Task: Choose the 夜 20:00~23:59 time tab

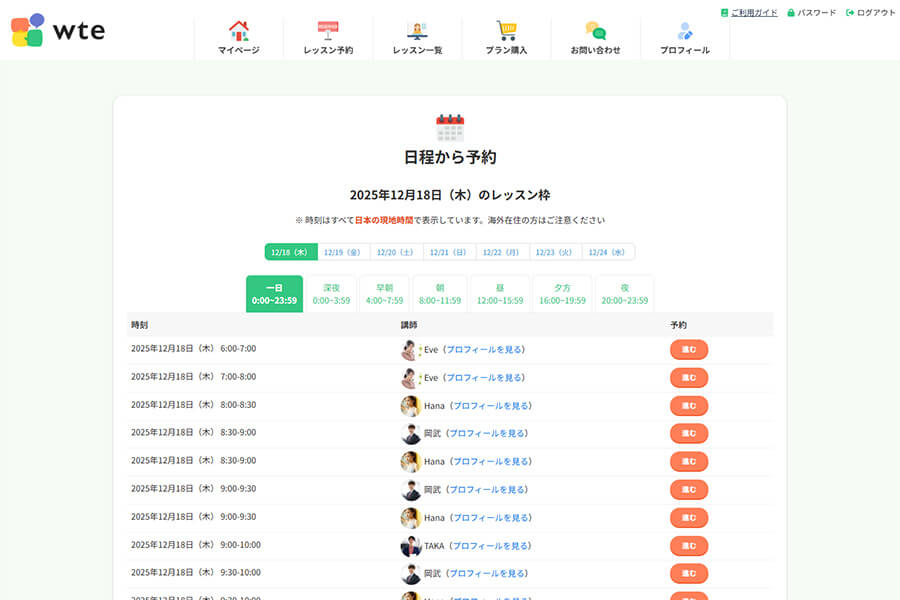Action: 624,294
